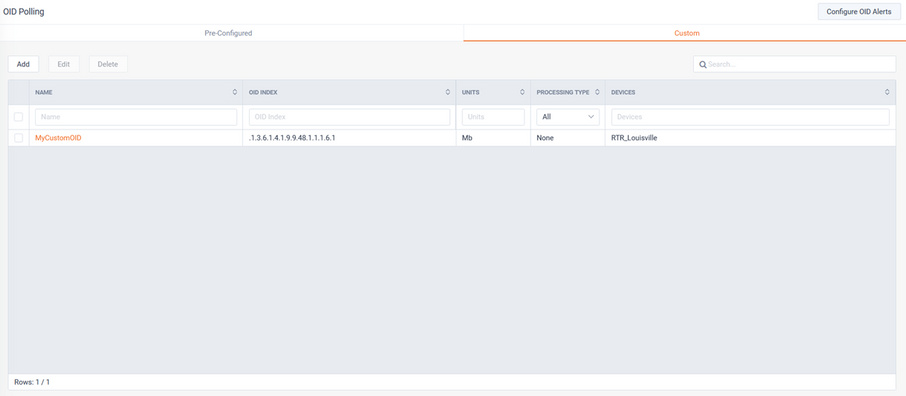
Task: Sort by the DEVICES column arrows
Action: pyautogui.click(x=887, y=92)
